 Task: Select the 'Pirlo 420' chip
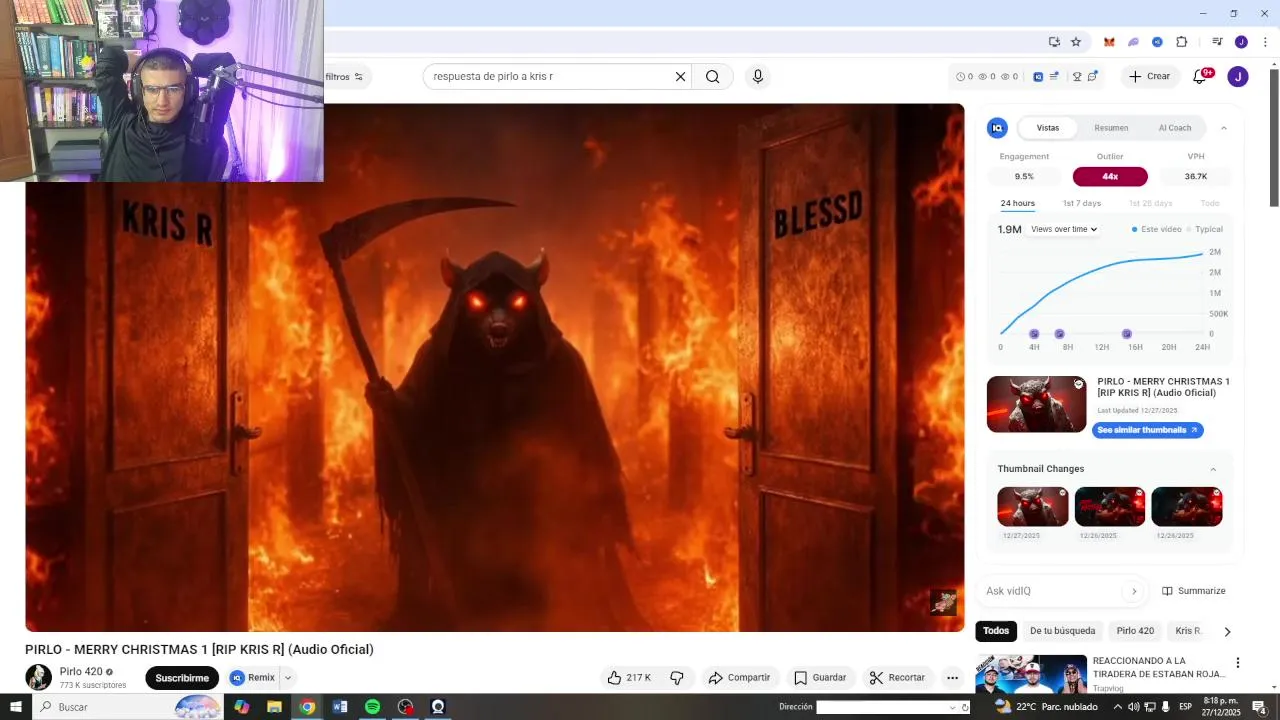1135,631
